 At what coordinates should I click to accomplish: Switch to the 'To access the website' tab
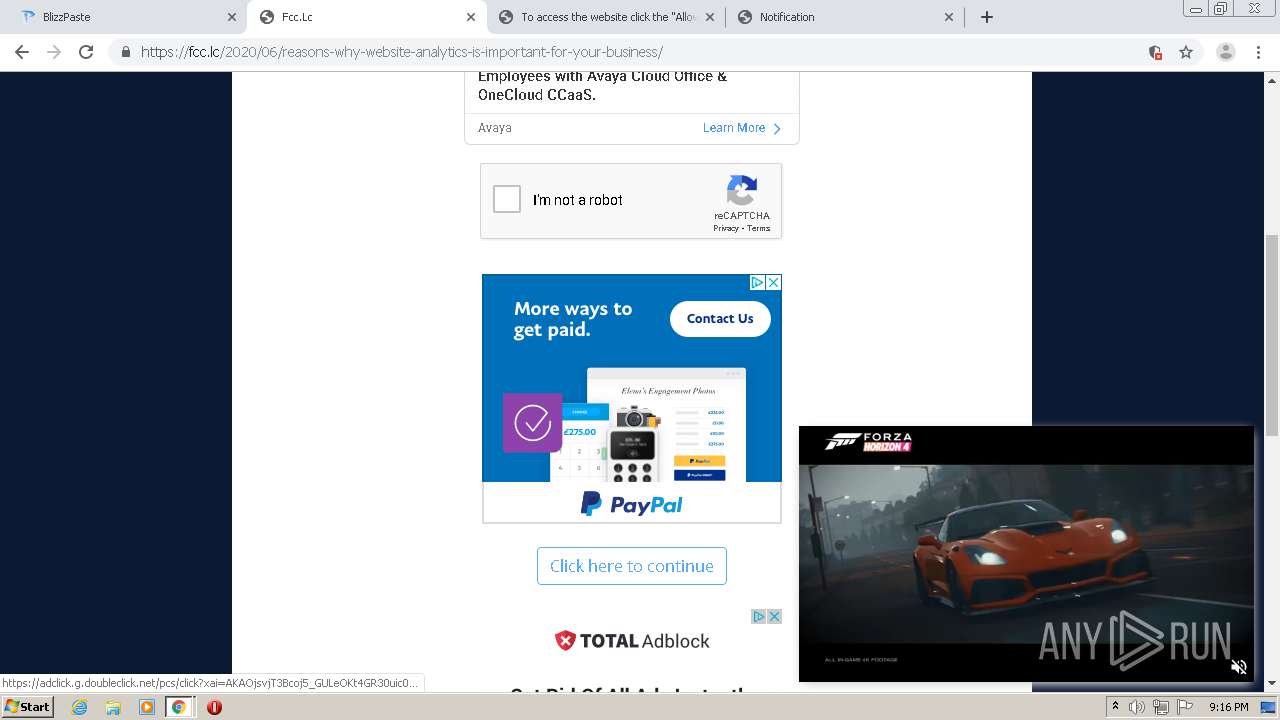(x=606, y=17)
